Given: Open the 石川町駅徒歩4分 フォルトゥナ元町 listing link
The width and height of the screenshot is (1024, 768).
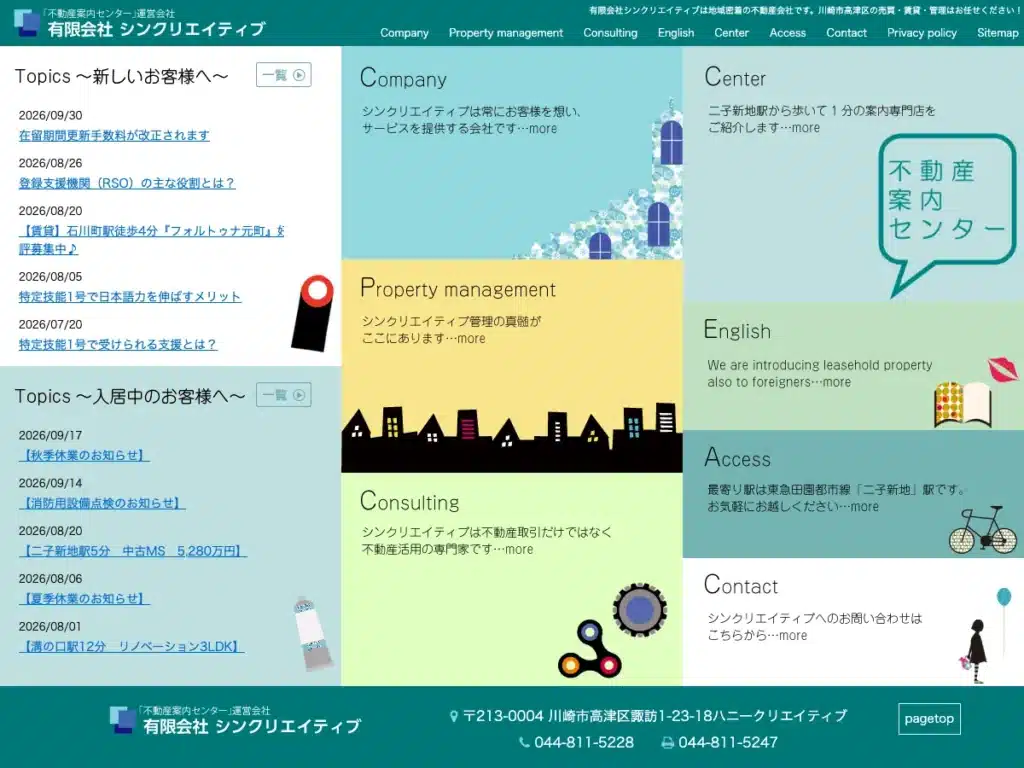Looking at the screenshot, I should click(152, 240).
